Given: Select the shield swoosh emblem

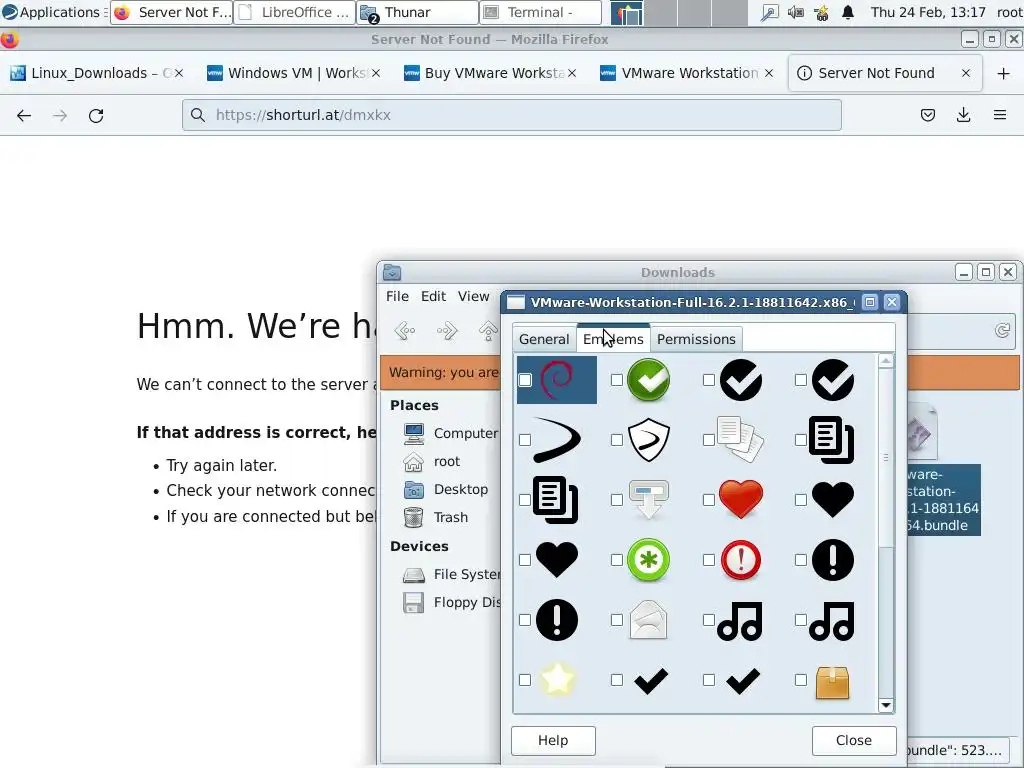Looking at the screenshot, I should click(x=648, y=440).
